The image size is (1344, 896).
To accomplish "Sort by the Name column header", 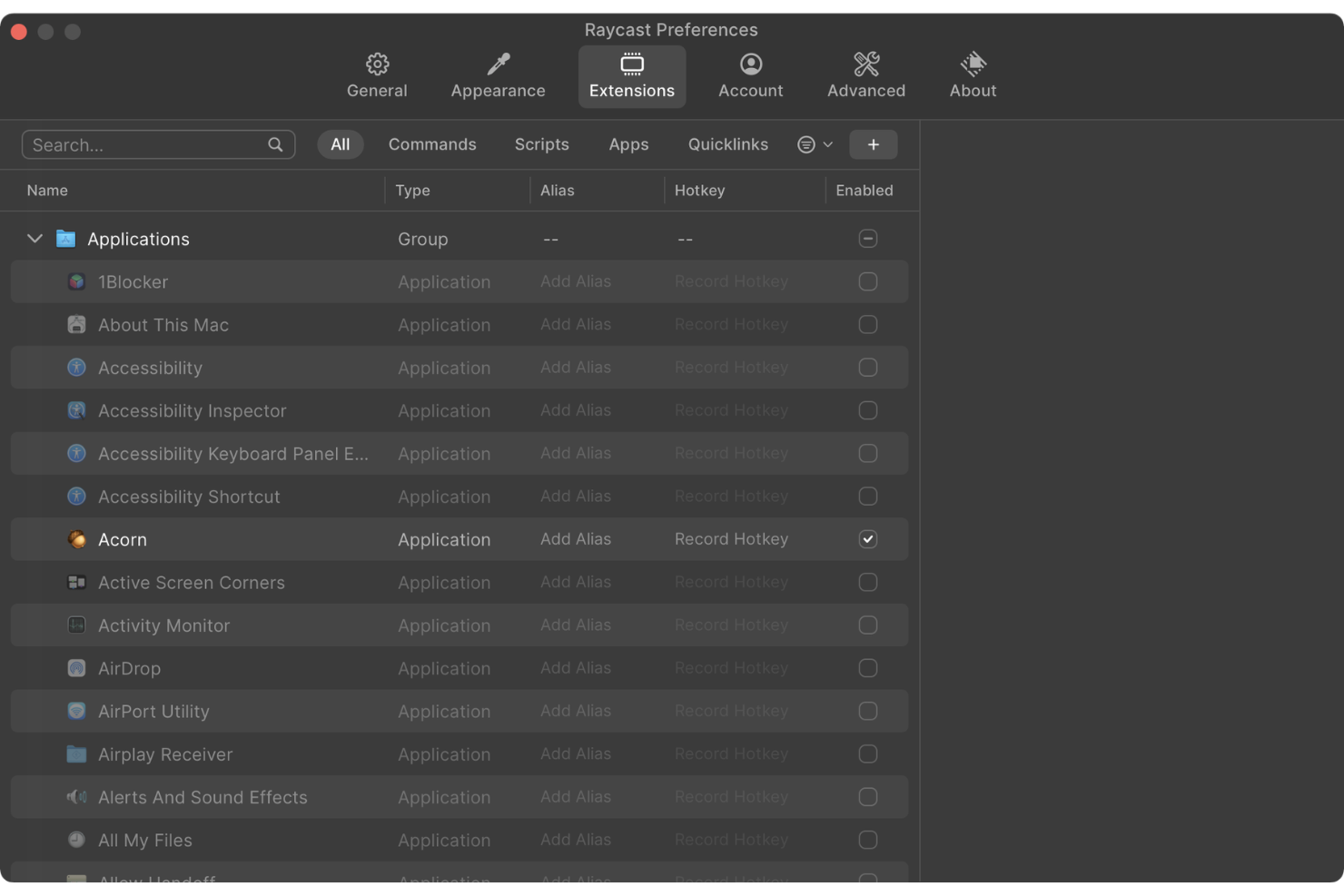I will point(47,191).
